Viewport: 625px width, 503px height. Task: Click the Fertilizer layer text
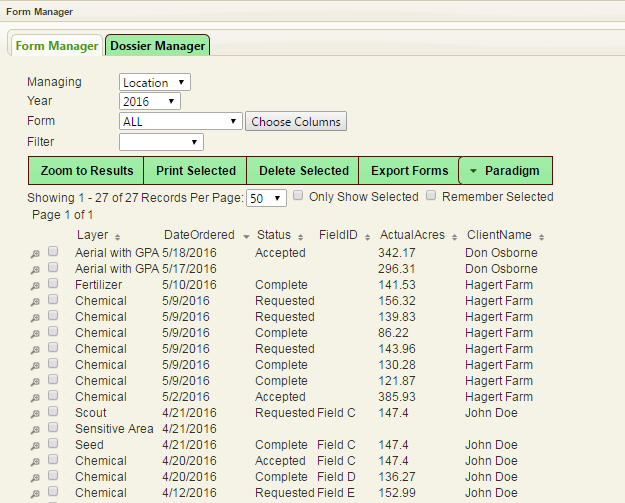pyautogui.click(x=98, y=285)
